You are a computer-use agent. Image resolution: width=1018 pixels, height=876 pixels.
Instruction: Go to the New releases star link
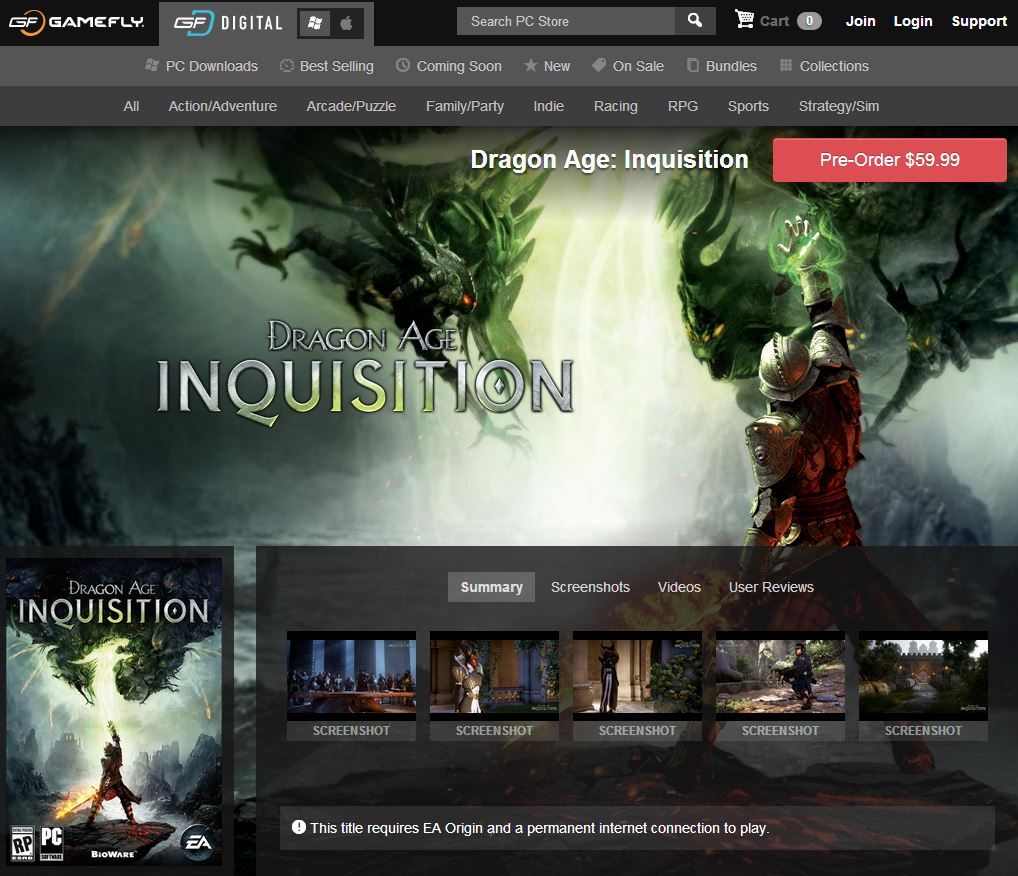[546, 66]
